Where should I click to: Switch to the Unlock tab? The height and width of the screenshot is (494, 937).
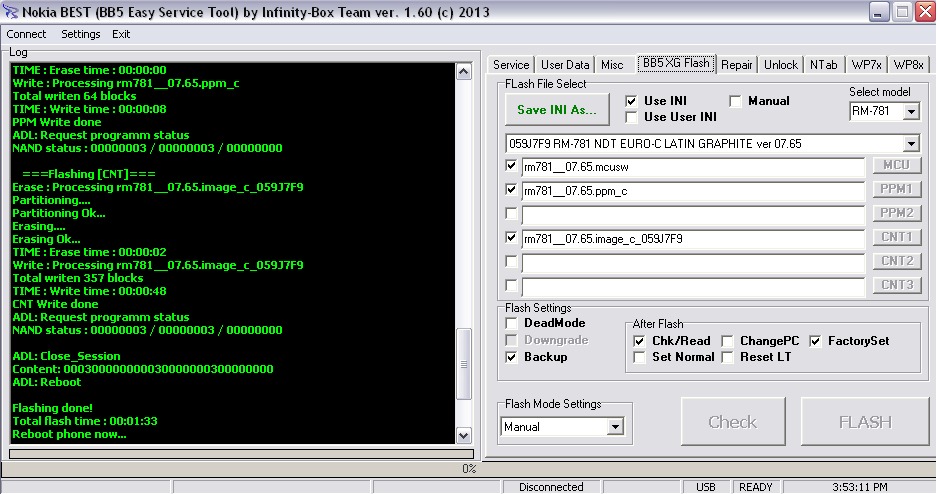(x=780, y=65)
